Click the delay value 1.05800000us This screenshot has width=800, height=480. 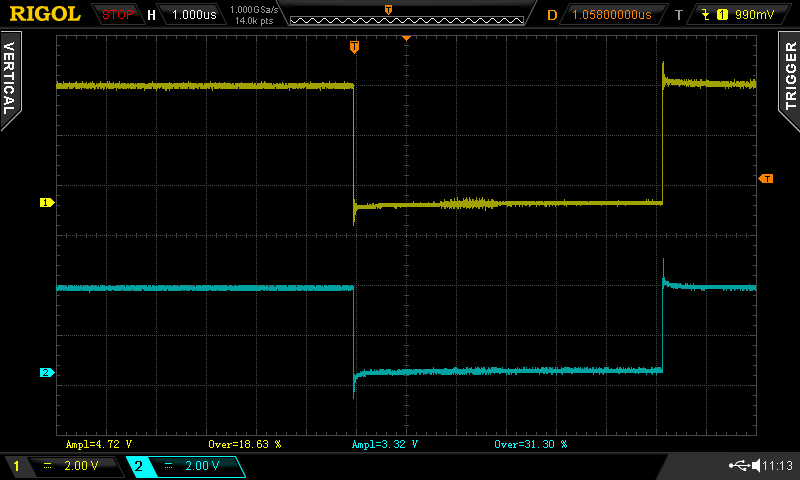pos(612,15)
